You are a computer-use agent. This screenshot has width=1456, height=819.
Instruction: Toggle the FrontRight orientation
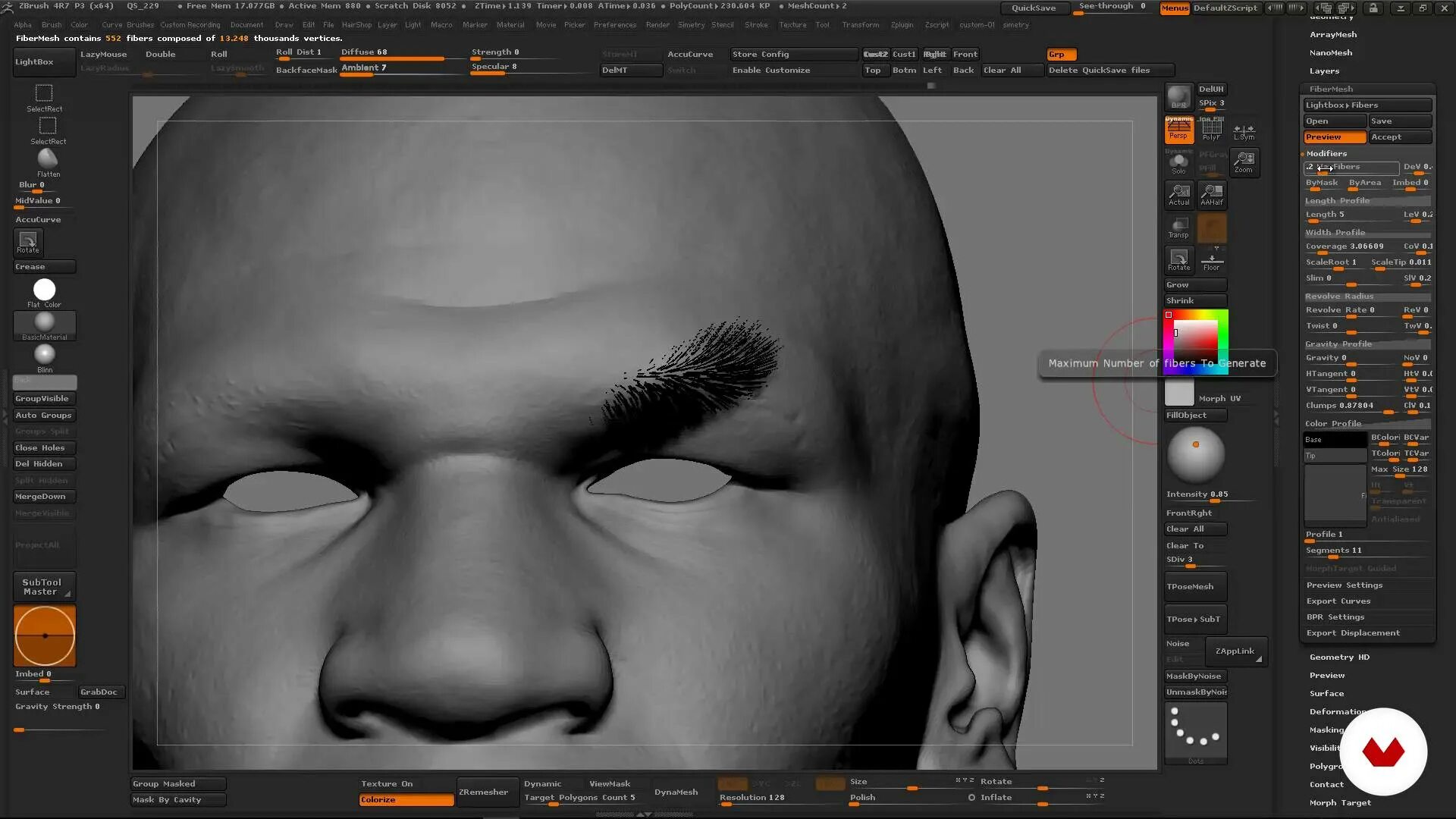click(x=1190, y=513)
